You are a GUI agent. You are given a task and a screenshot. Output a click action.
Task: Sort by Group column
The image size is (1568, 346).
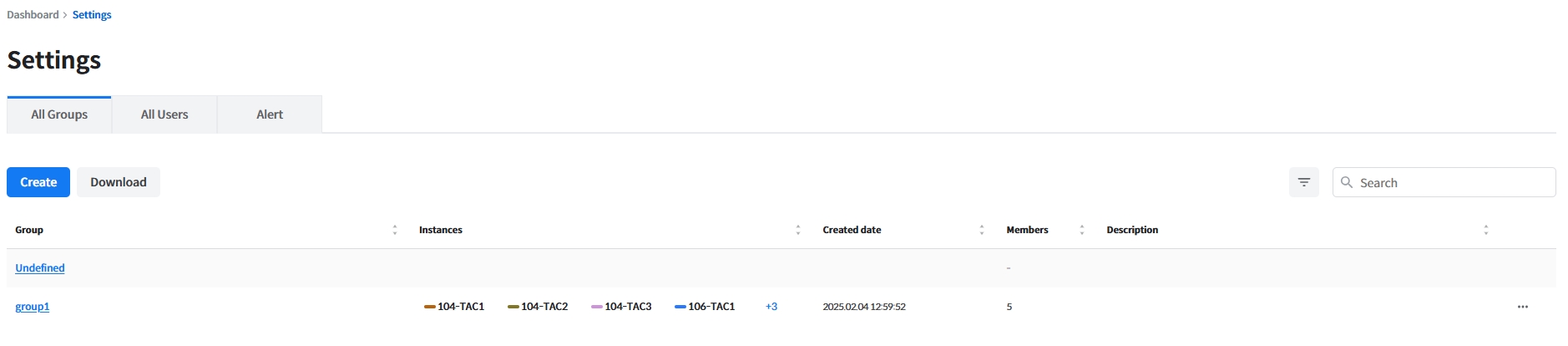pyautogui.click(x=395, y=230)
